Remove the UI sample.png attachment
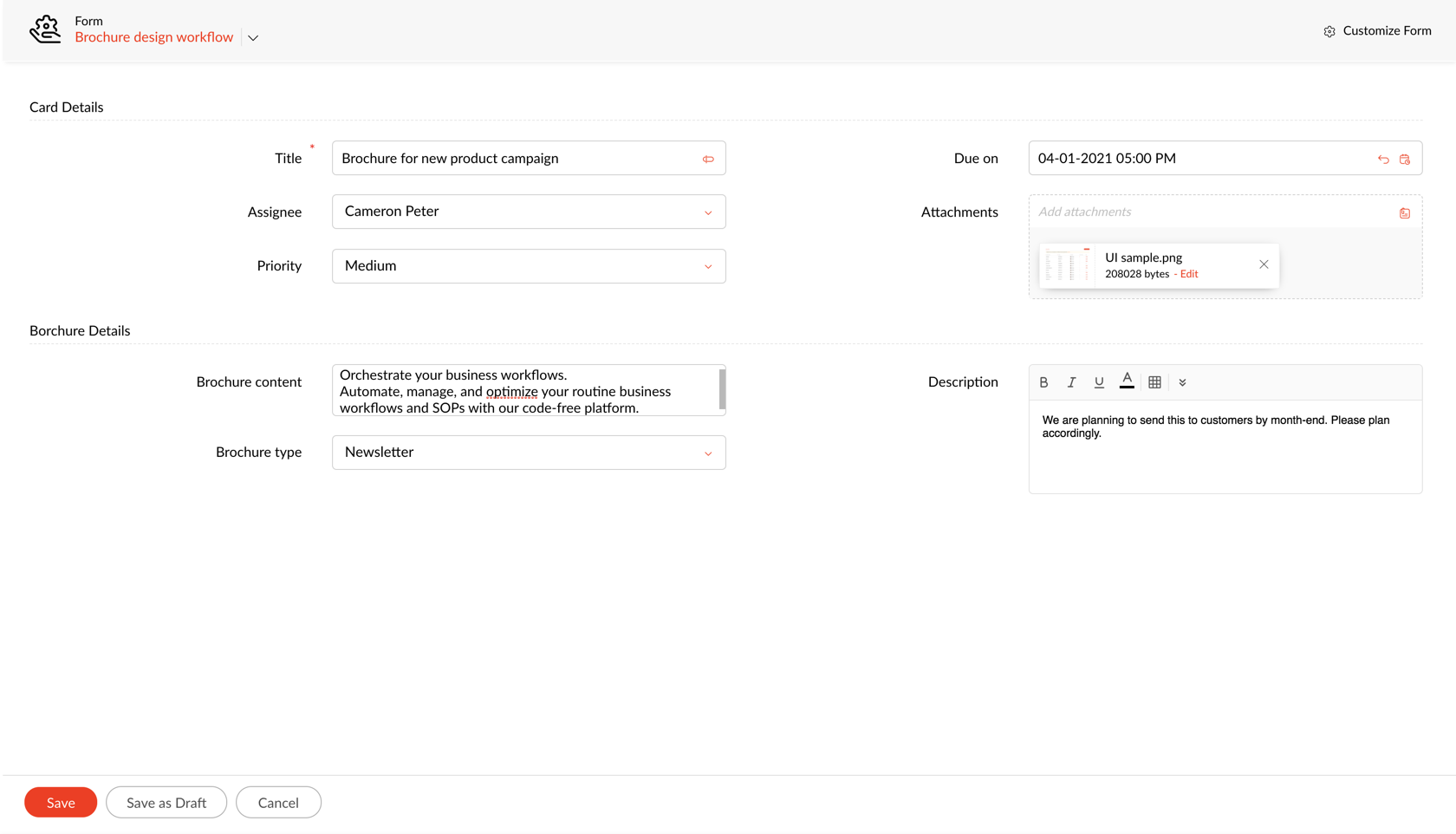Image resolution: width=1456 pixels, height=834 pixels. pyautogui.click(x=1264, y=264)
